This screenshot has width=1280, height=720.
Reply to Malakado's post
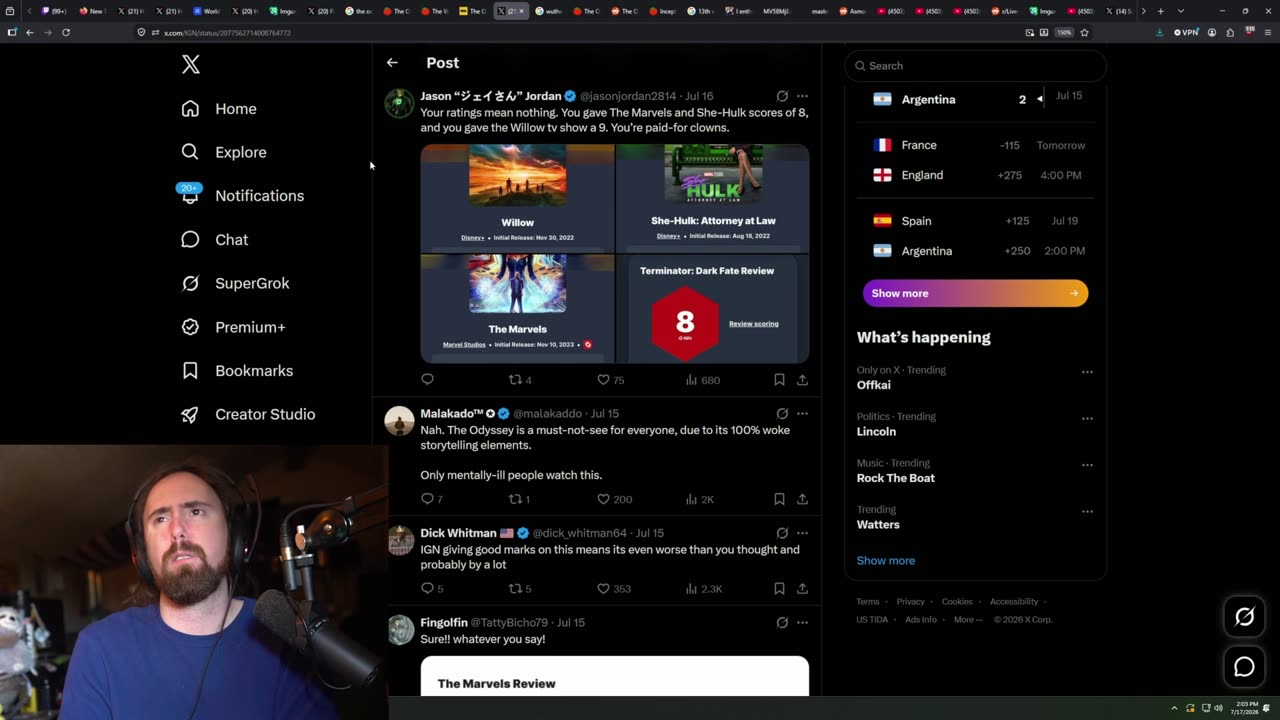pyautogui.click(x=432, y=499)
